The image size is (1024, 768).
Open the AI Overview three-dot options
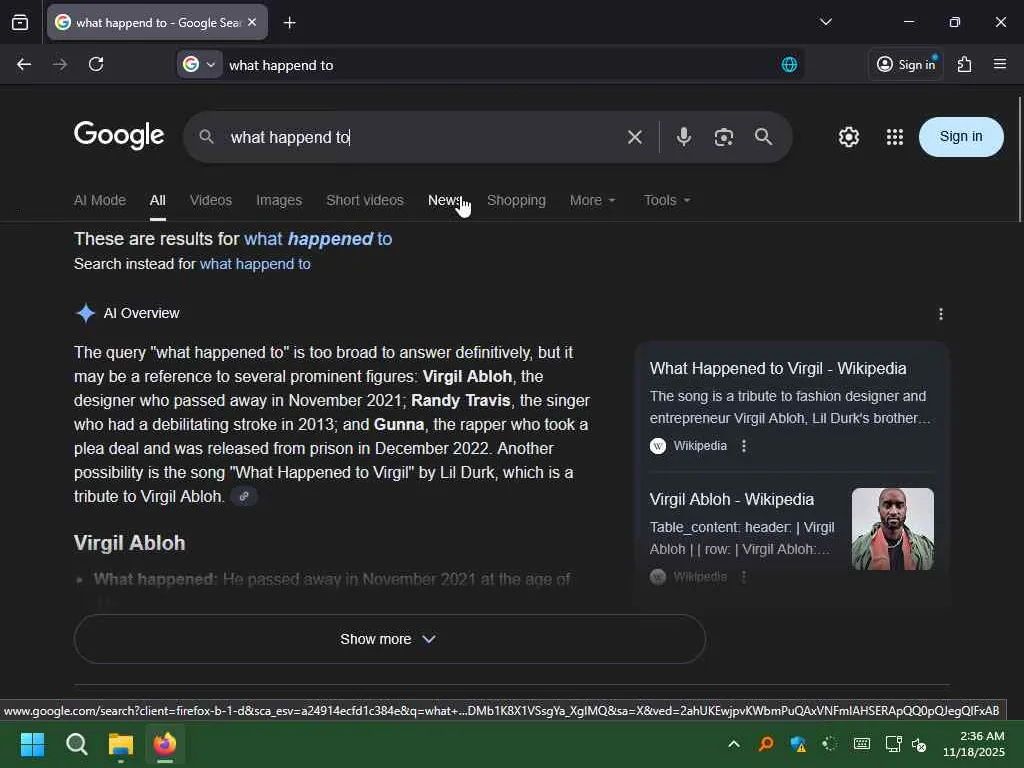pos(940,314)
